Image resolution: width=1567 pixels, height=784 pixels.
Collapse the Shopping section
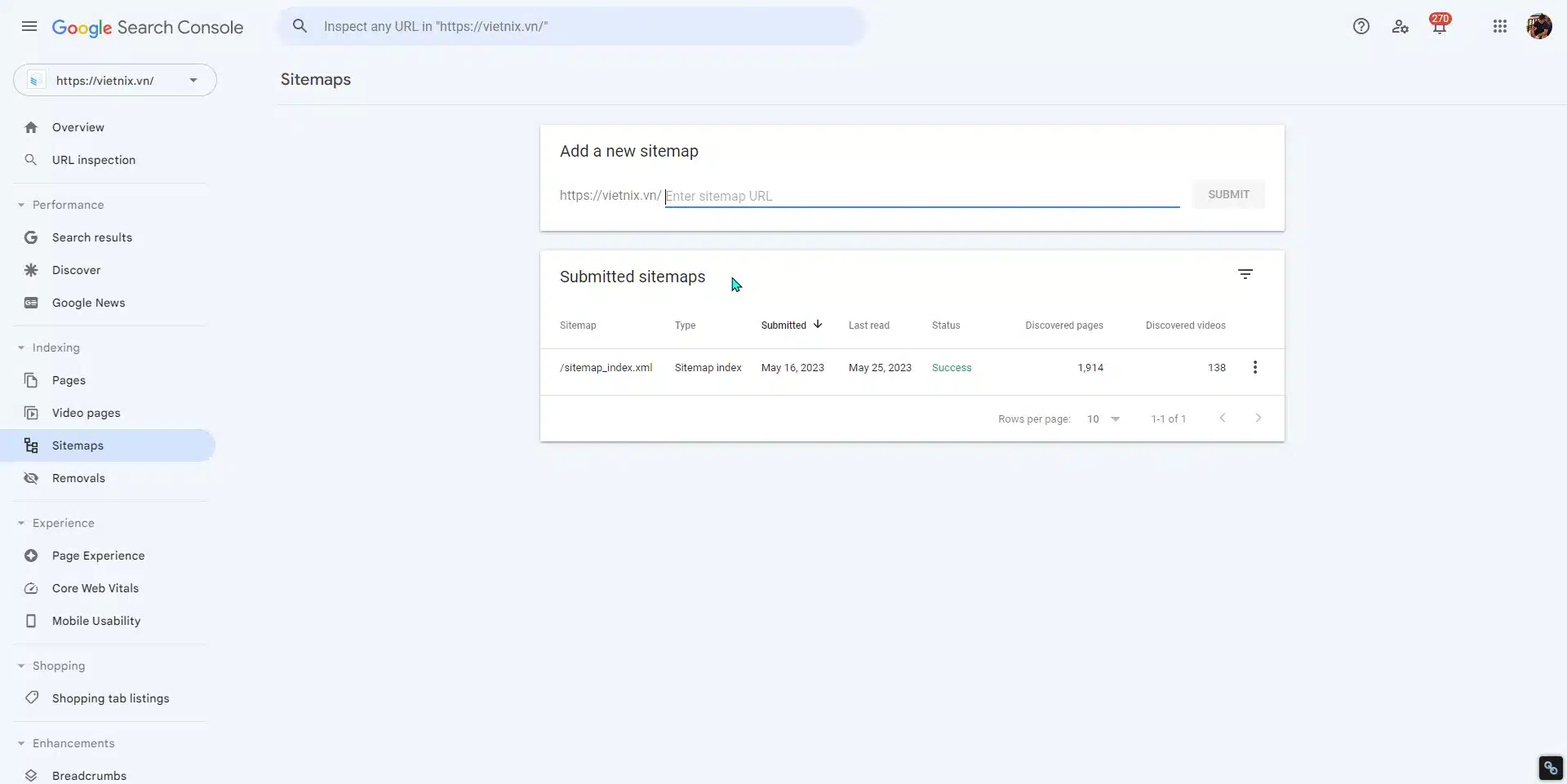21,666
